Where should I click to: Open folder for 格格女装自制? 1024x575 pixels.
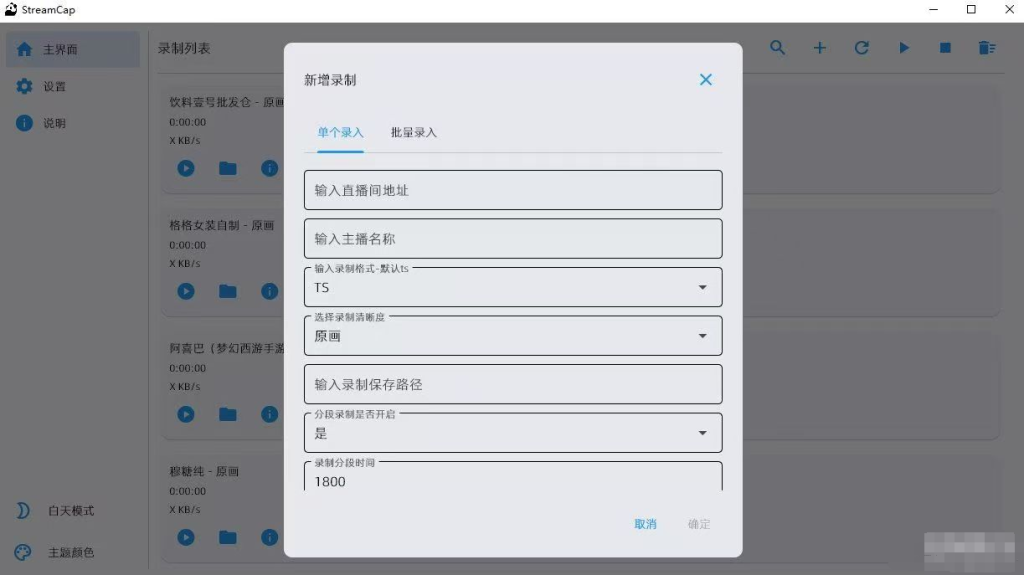tap(227, 291)
